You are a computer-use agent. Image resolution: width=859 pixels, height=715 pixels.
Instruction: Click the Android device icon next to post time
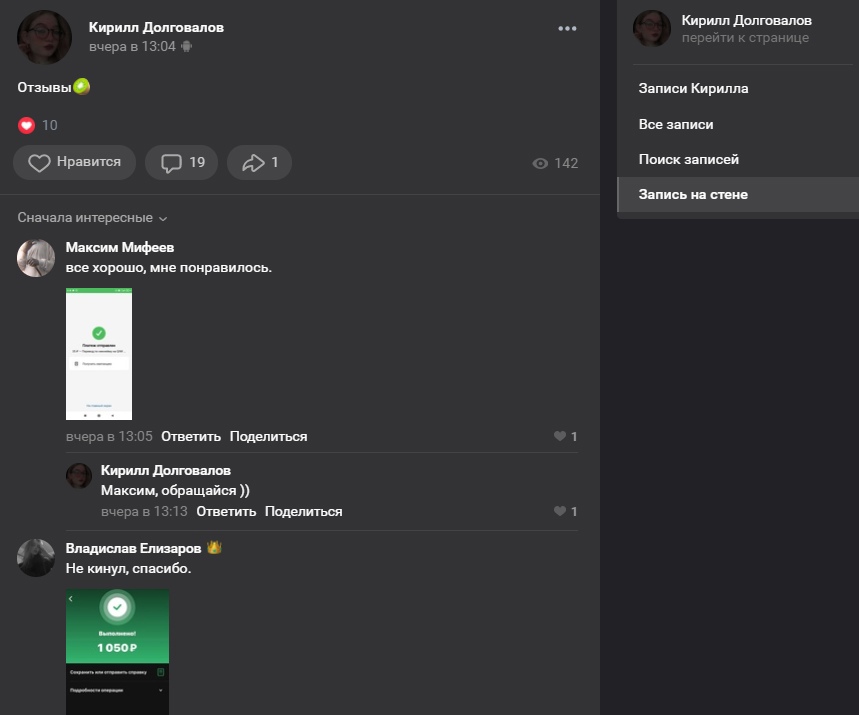[186, 47]
